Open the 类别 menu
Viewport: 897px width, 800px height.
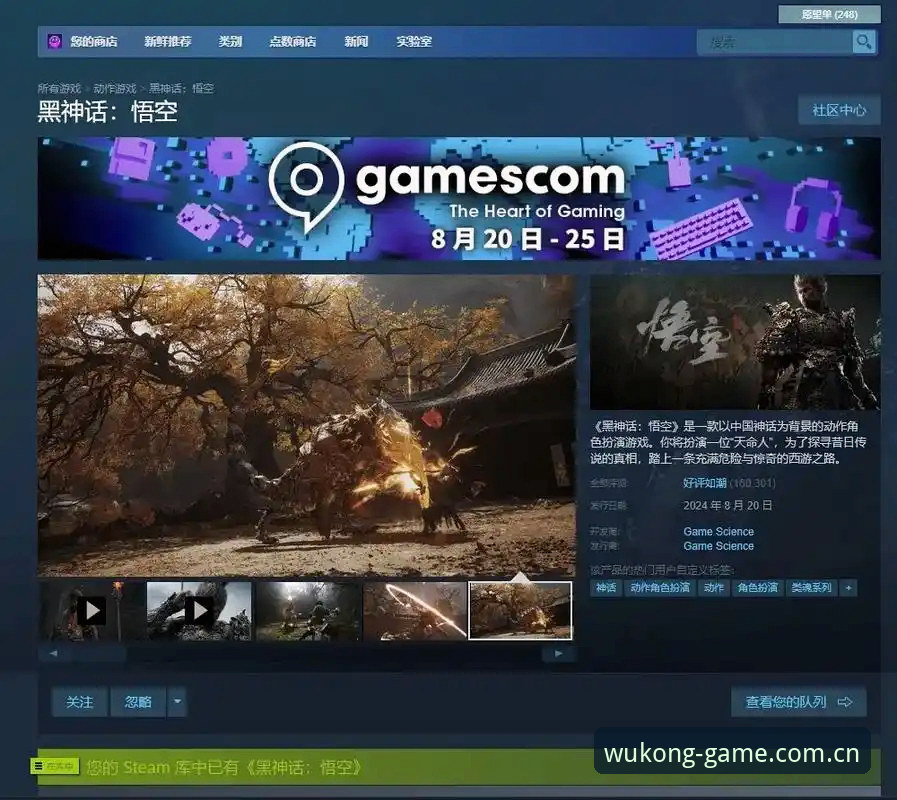(230, 41)
